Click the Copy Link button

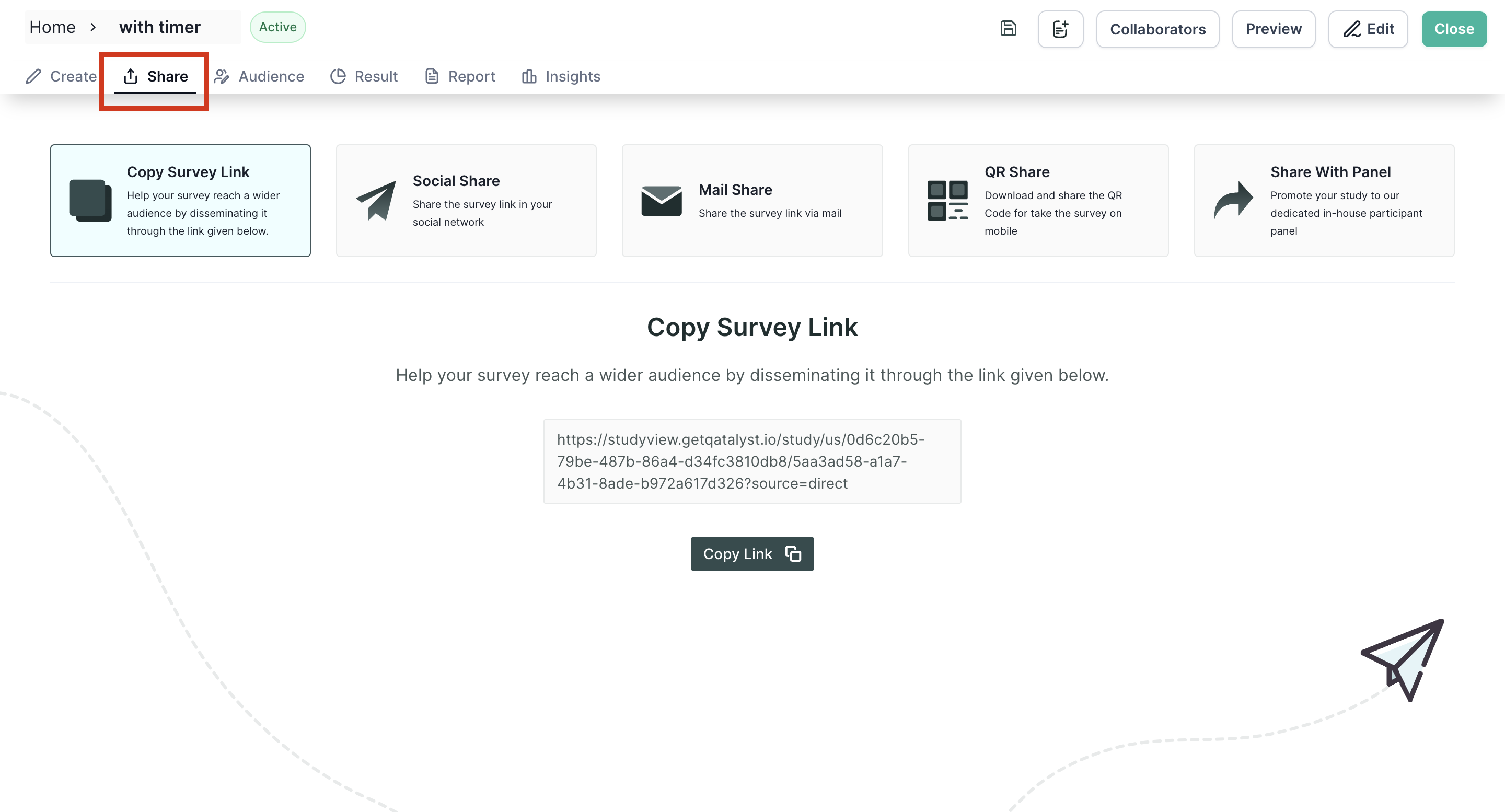click(752, 553)
